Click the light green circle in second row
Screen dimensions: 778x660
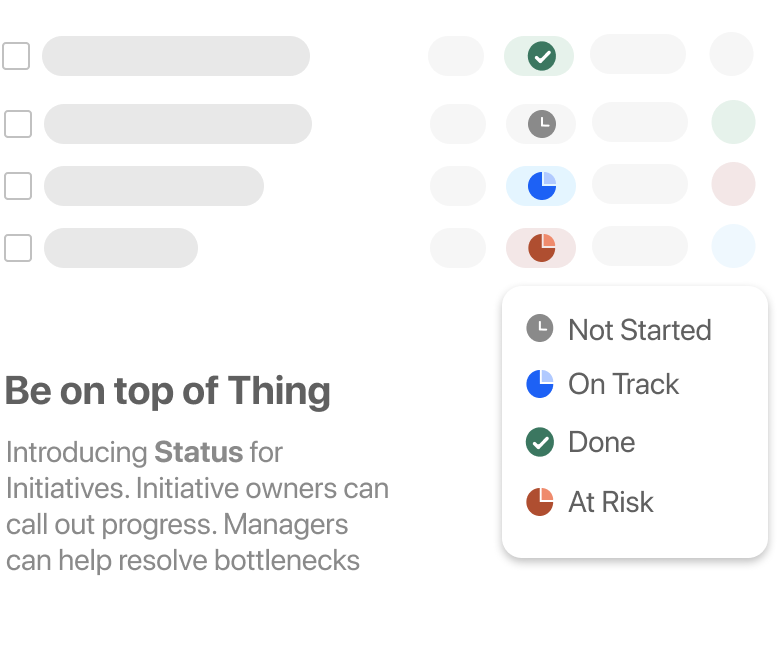pyautogui.click(x=733, y=122)
